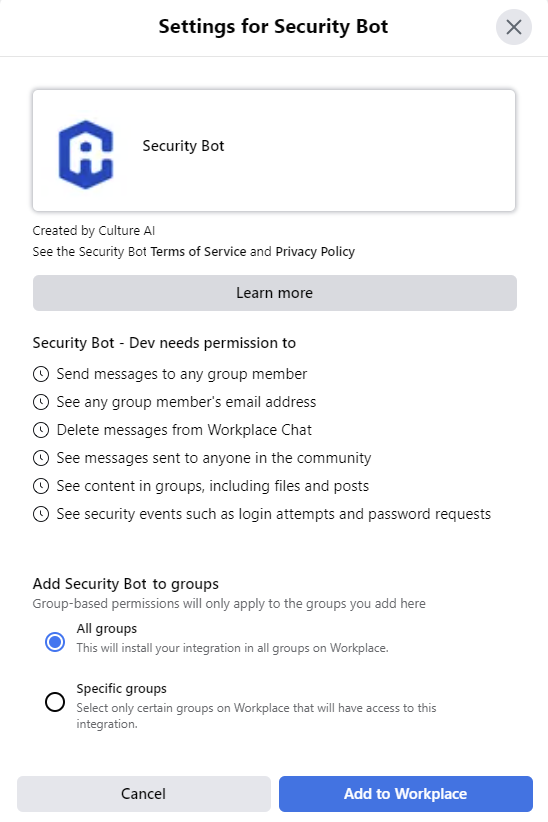
Task: Click clock icon beside security events permission
Action: point(41,514)
